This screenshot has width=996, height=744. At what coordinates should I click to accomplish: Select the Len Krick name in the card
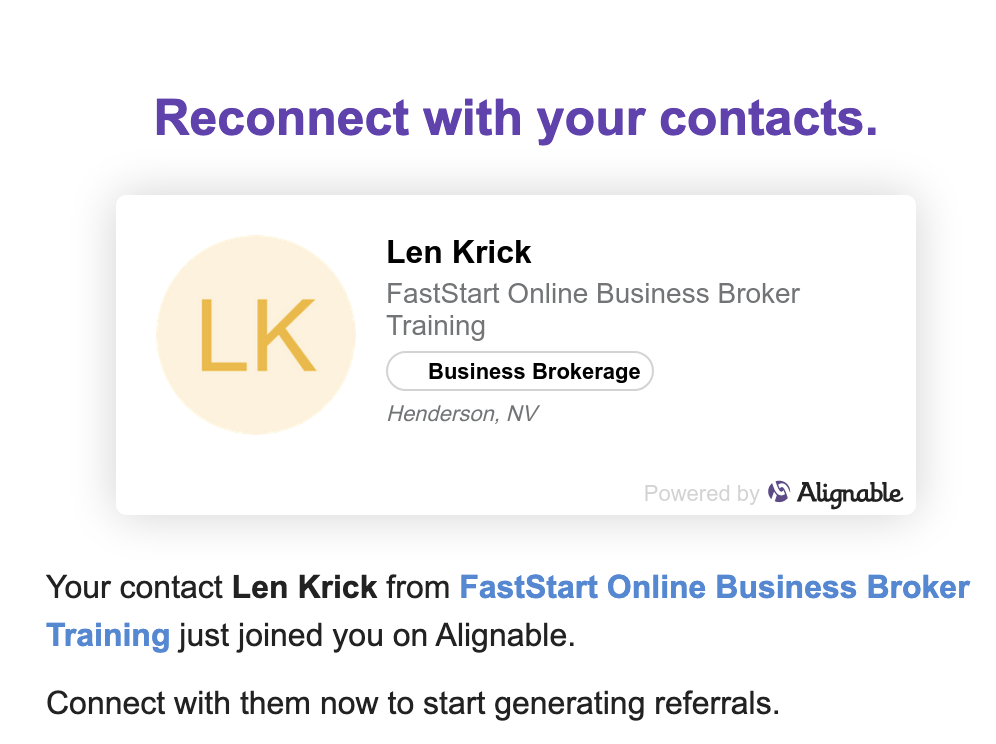coord(459,252)
